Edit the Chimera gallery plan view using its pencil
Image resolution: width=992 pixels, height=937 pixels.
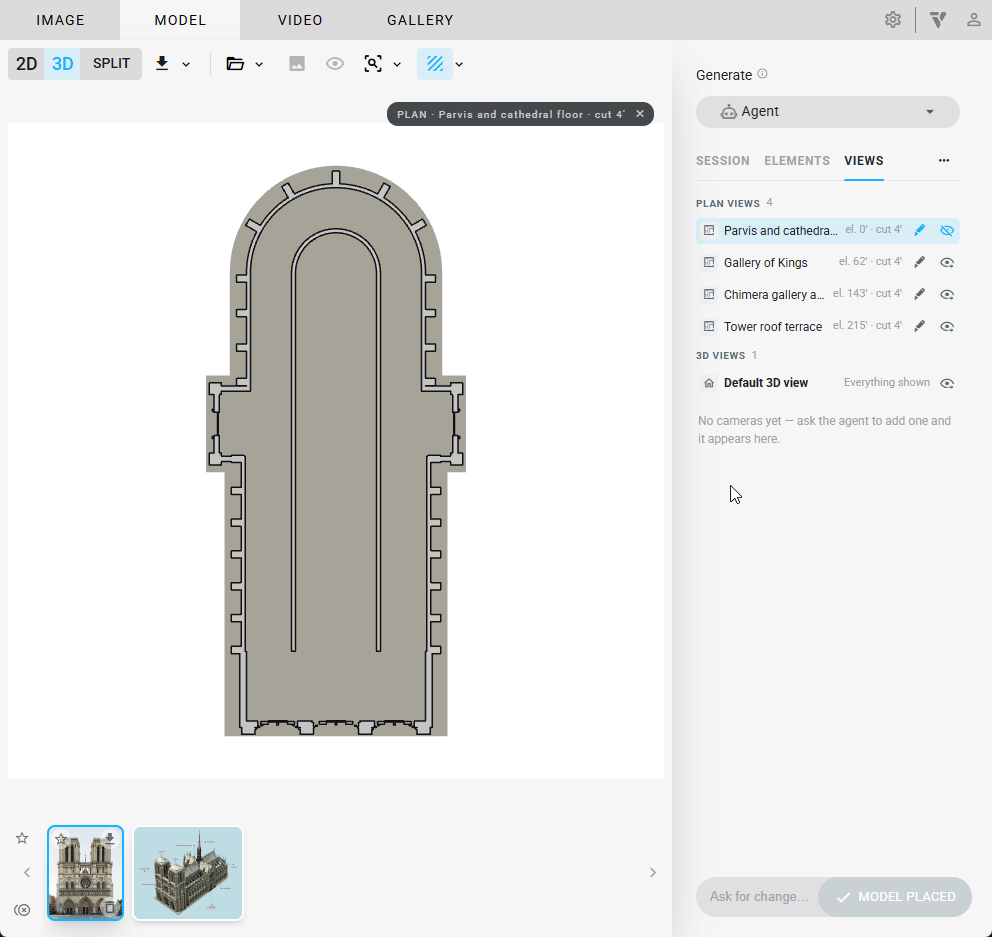920,294
